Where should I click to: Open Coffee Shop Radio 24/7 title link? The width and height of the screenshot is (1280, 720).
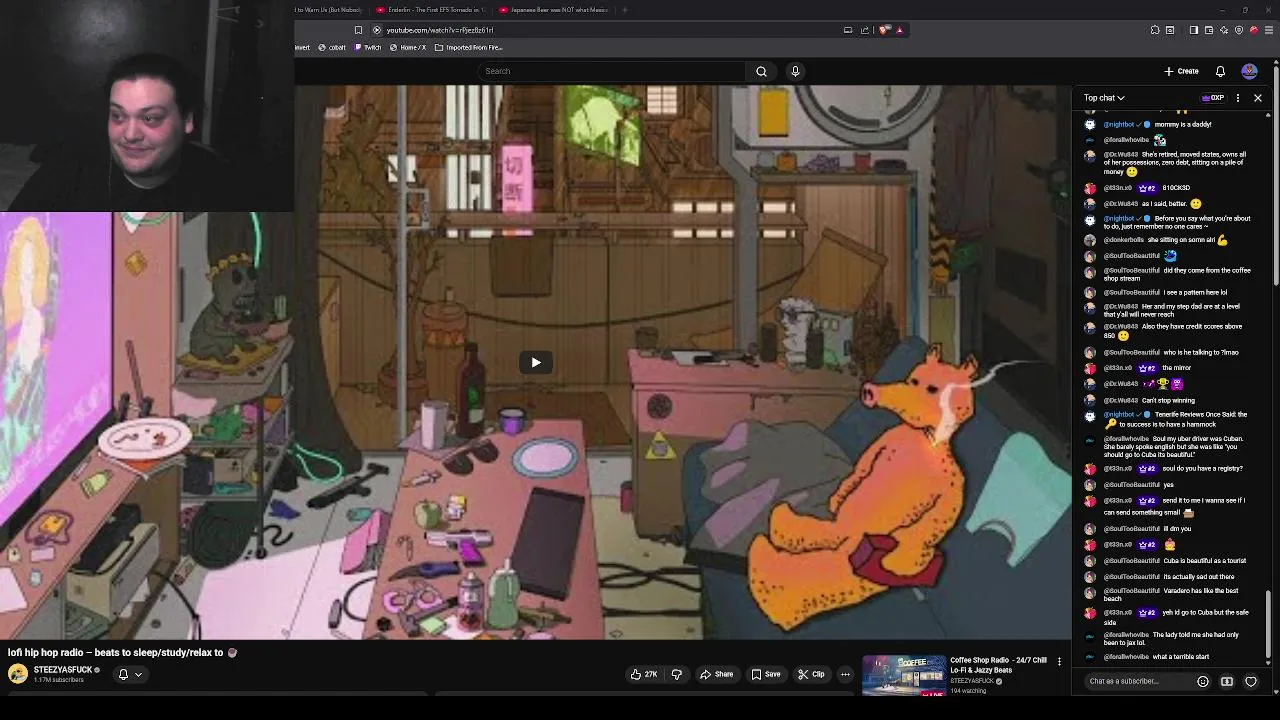click(998, 665)
